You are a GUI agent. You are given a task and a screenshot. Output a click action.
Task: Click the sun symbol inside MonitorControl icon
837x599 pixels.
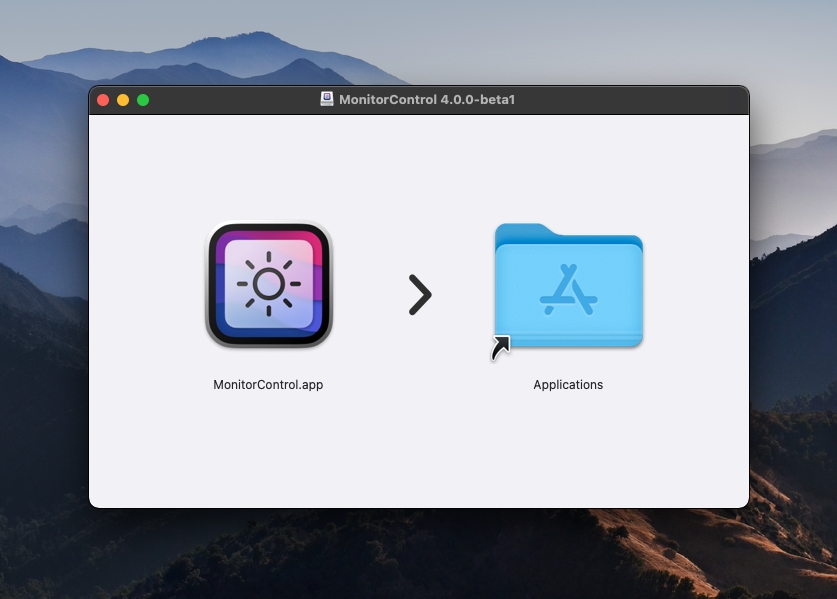pos(268,284)
